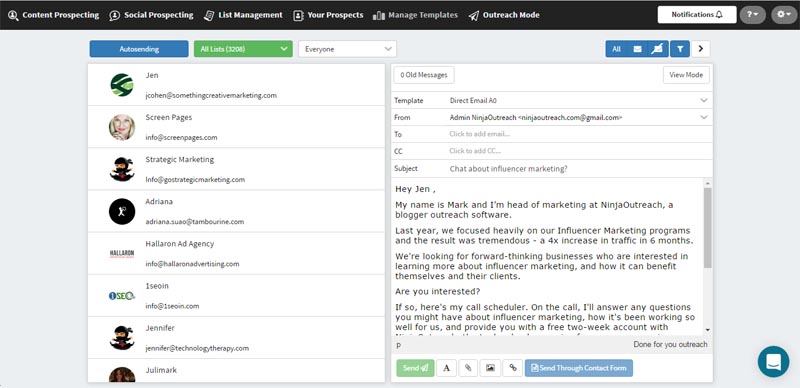Click the insert link chain icon
Viewport: 800px width, 388px height.
click(x=513, y=368)
